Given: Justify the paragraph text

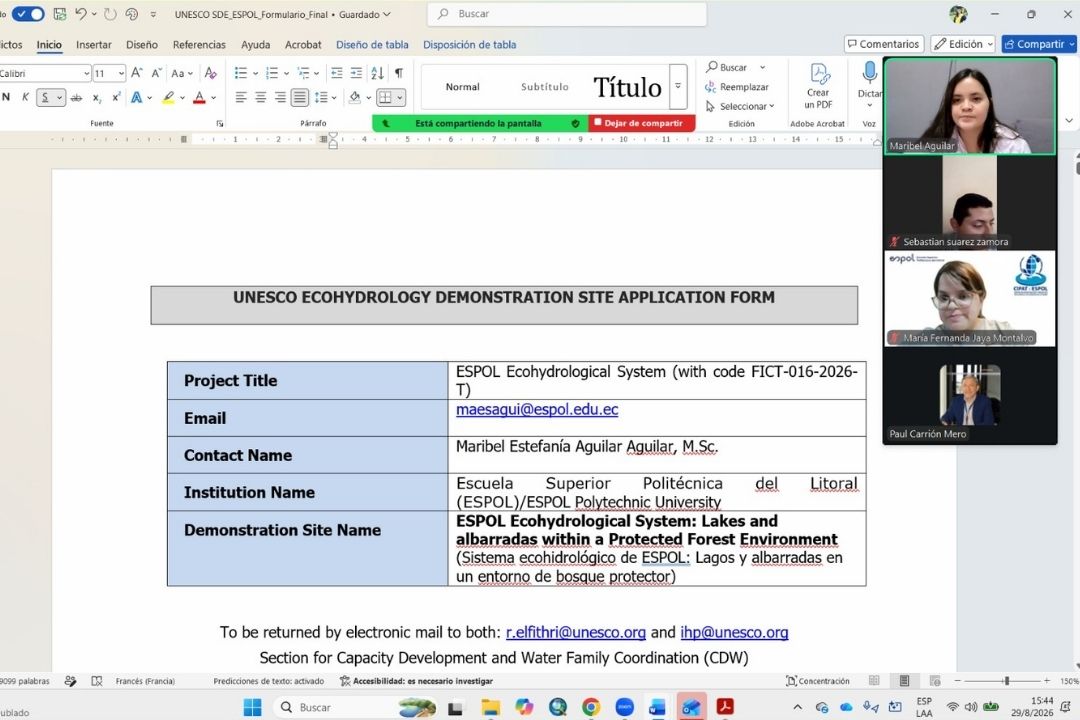Looking at the screenshot, I should click(x=300, y=97).
